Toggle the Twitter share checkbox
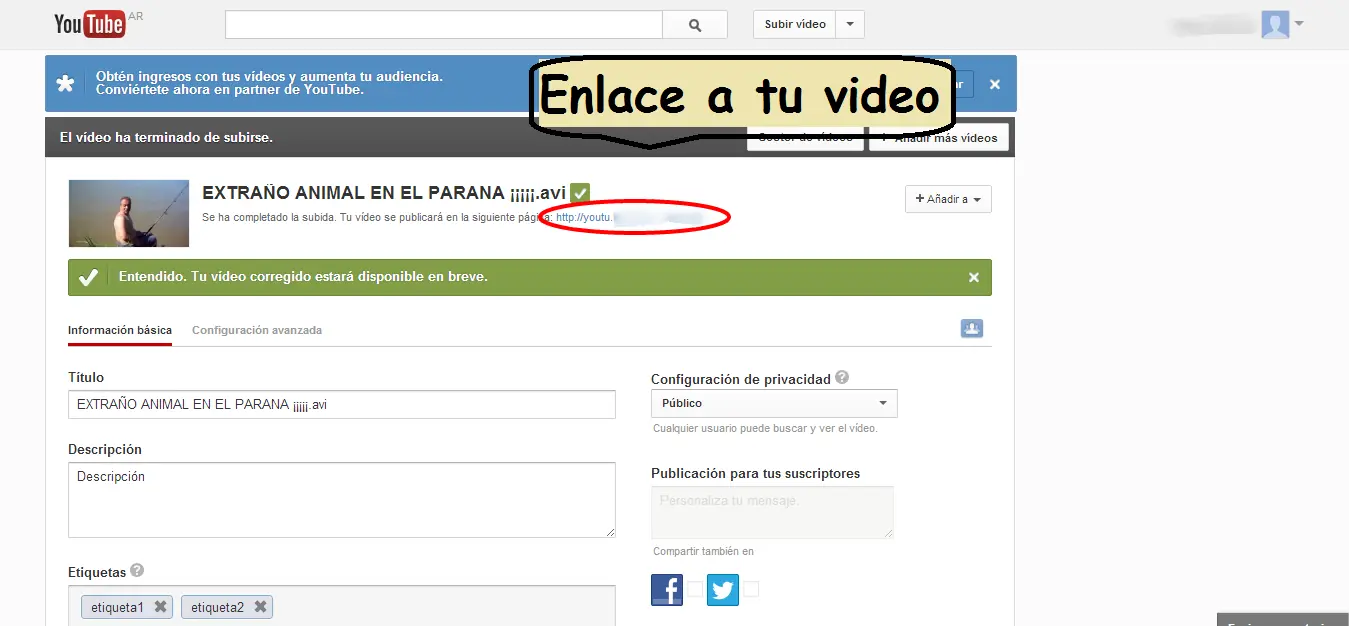1349x626 pixels. 751,589
